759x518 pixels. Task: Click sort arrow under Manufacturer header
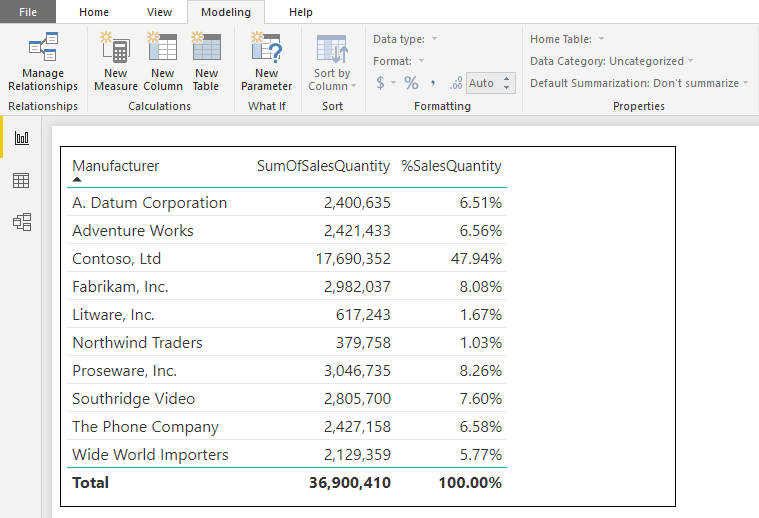77,180
